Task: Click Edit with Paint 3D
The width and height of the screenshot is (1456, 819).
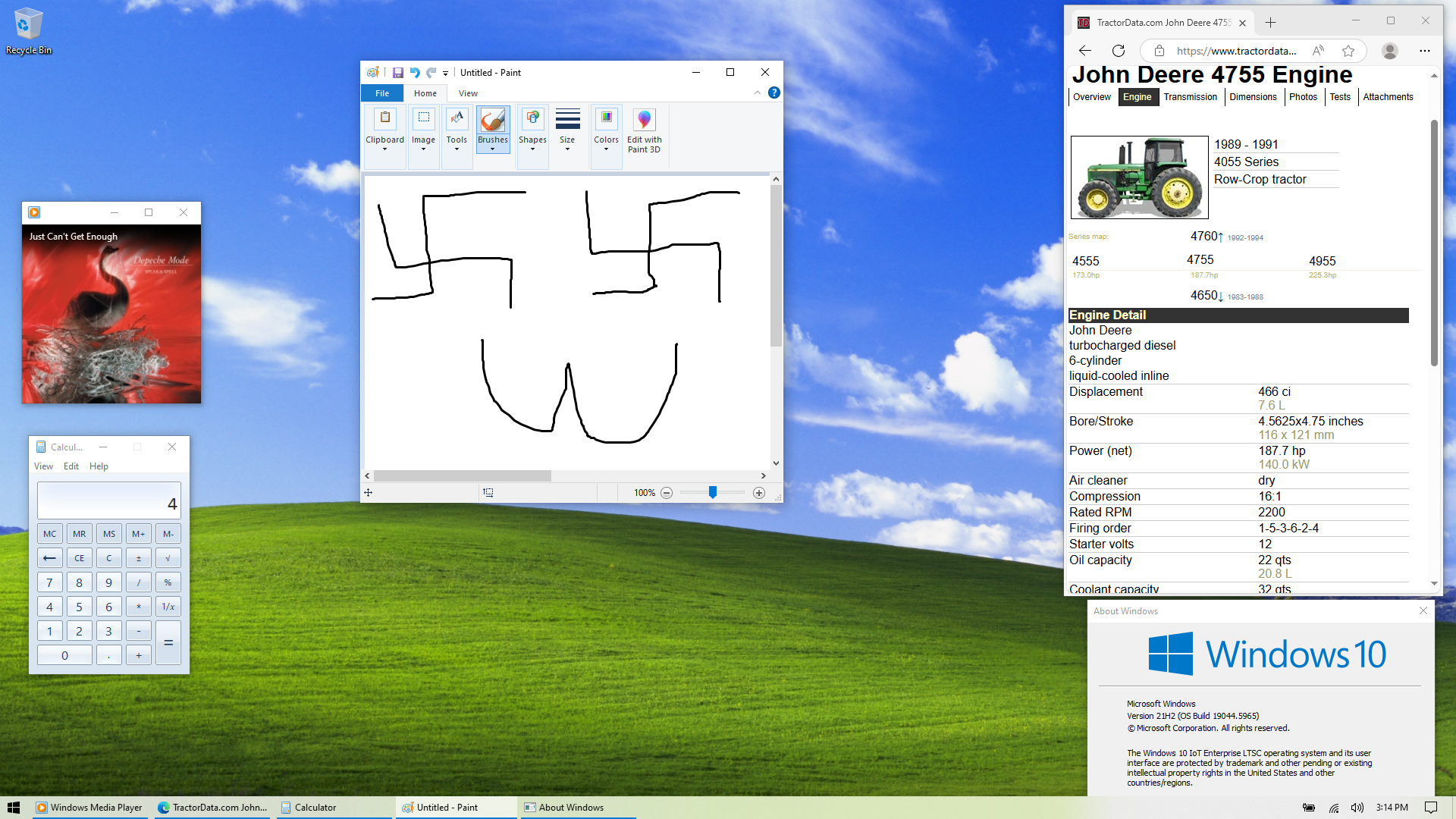Action: (x=644, y=130)
